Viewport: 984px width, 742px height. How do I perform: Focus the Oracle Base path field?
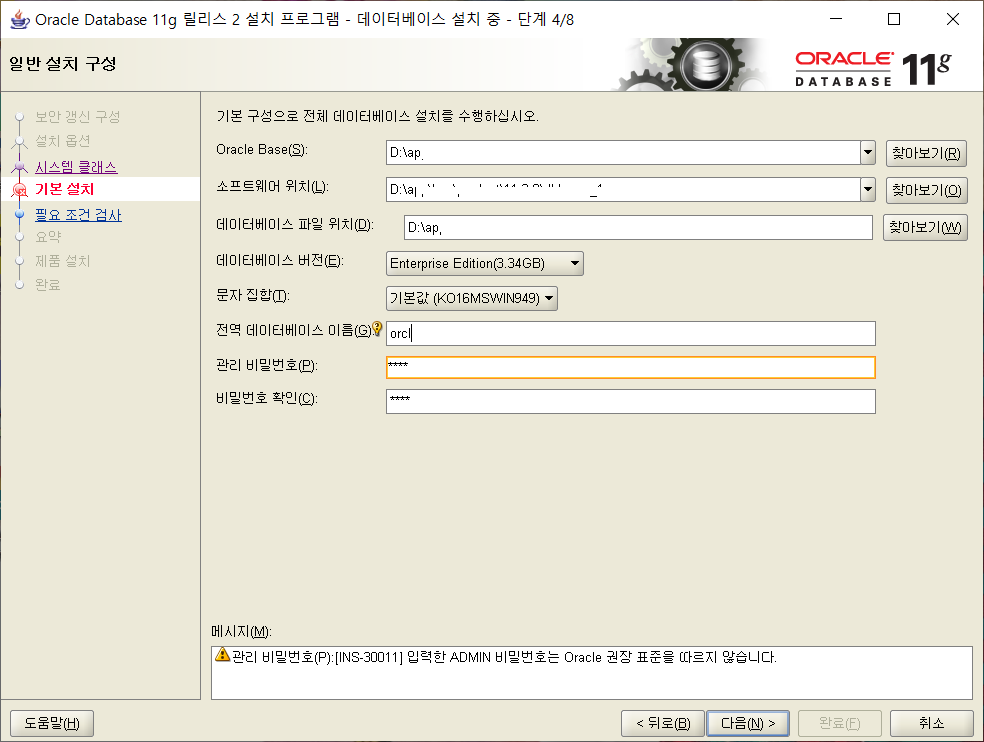click(x=623, y=153)
